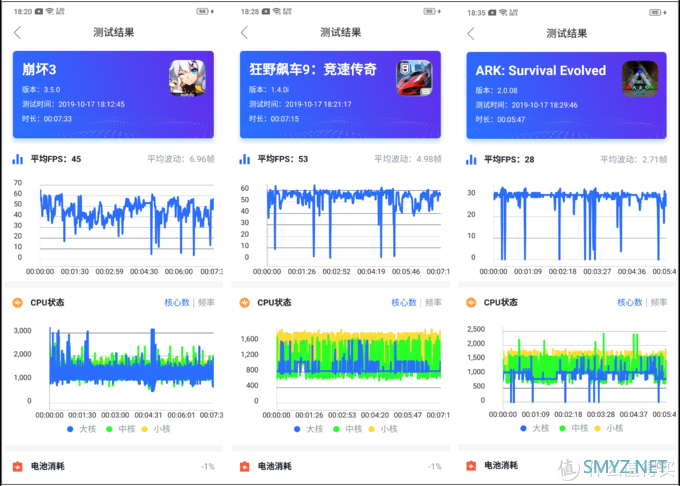Select 核心数 tab in ARK CPU section

coord(630,302)
